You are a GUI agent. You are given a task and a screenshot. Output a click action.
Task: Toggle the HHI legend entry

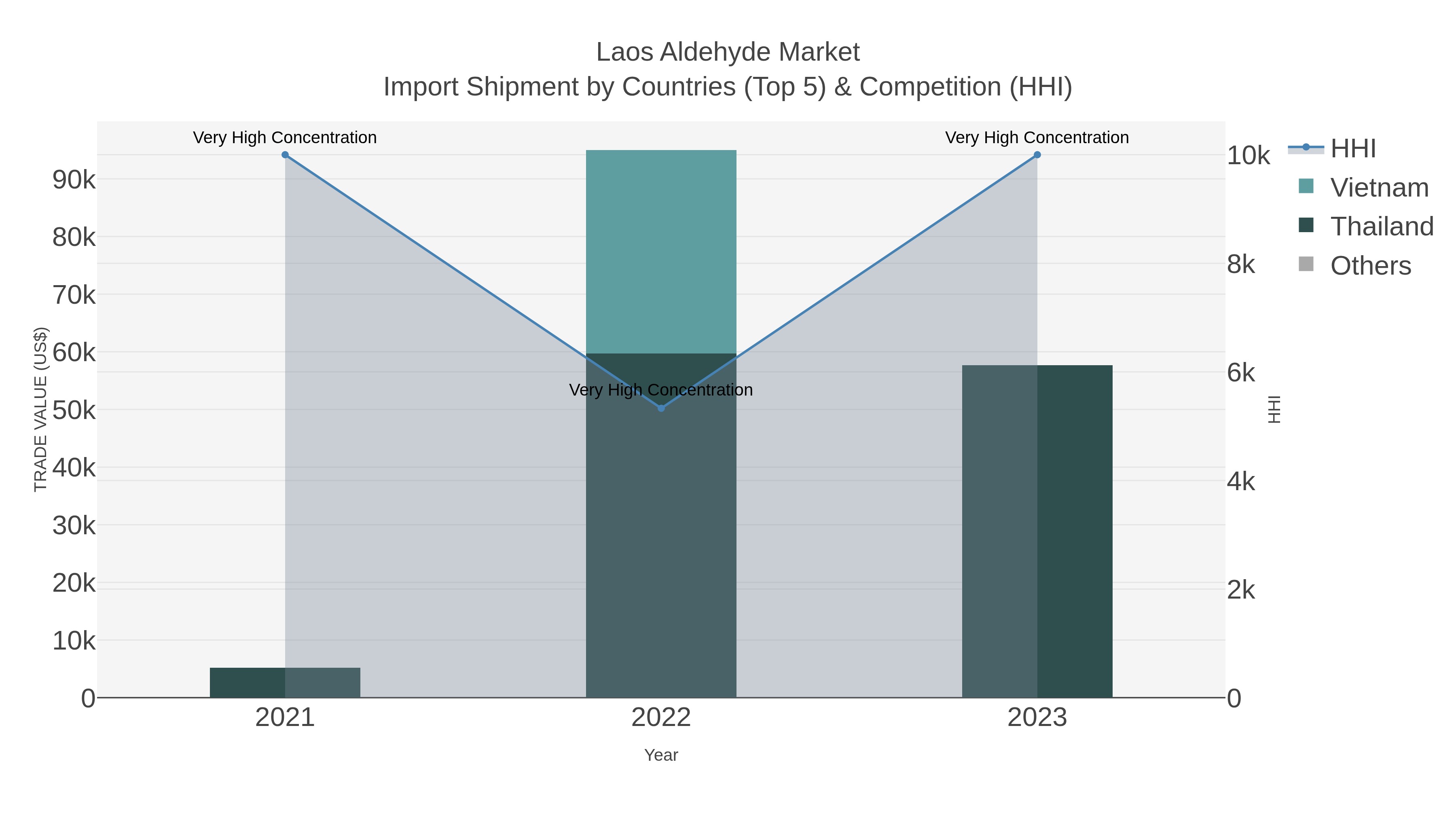tap(1332, 149)
